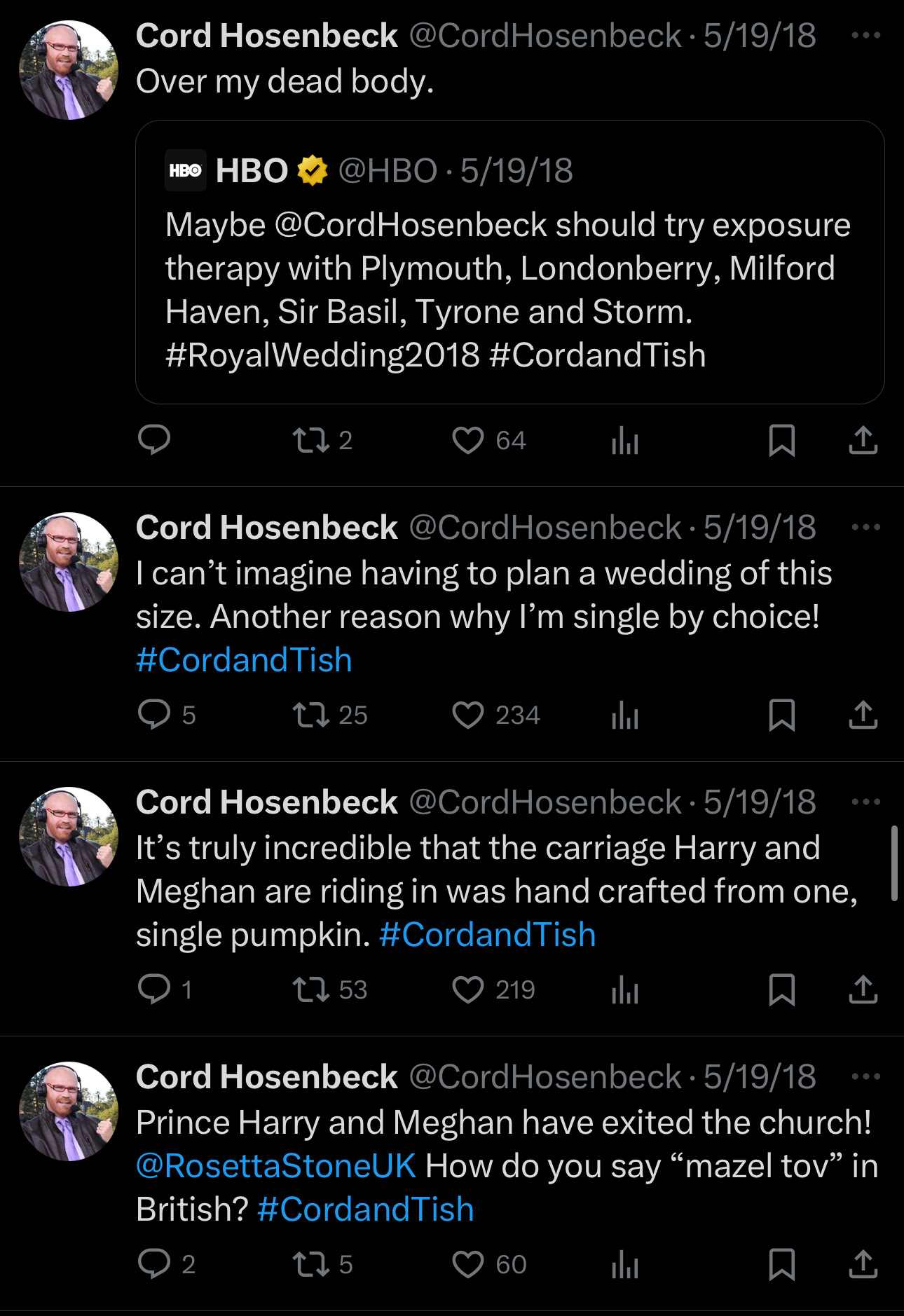Like the "single by choice" wedding tweet
904x1316 pixels.
coord(468,715)
